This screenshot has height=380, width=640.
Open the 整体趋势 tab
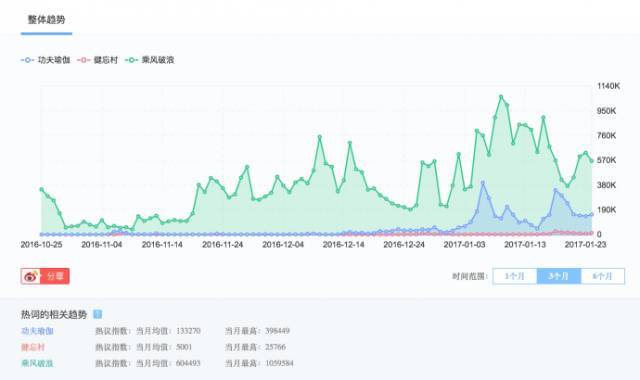(46, 20)
